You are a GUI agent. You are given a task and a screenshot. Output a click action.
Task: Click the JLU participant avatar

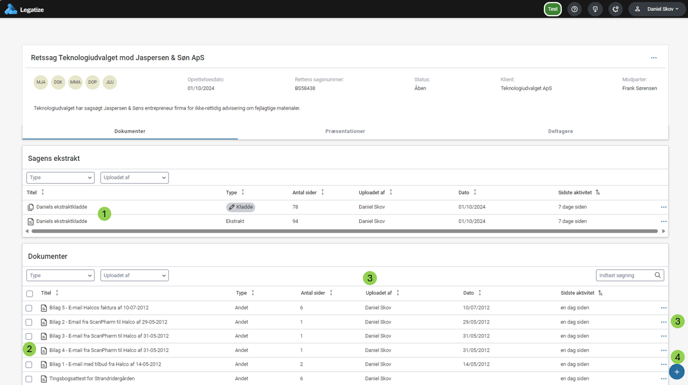[110, 82]
